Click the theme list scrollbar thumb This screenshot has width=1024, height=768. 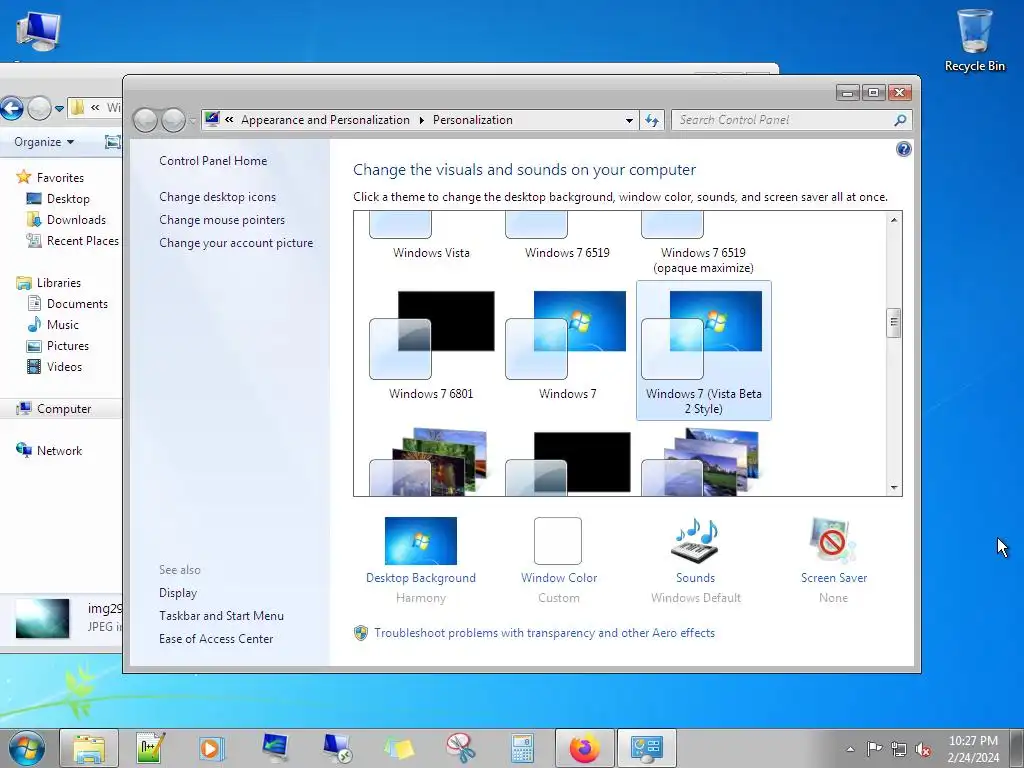coord(894,323)
